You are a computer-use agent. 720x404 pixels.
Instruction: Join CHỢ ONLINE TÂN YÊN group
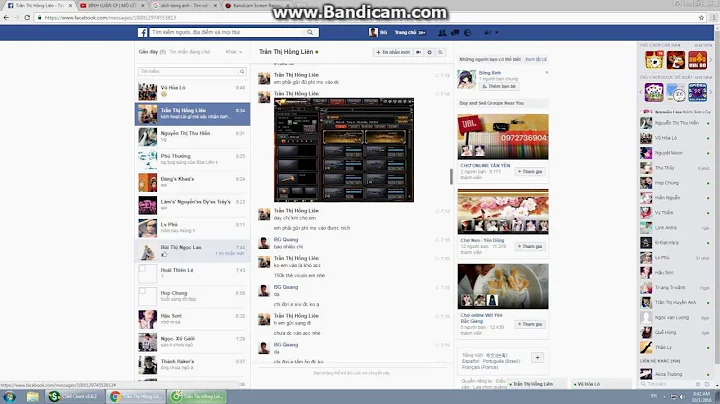click(x=530, y=171)
